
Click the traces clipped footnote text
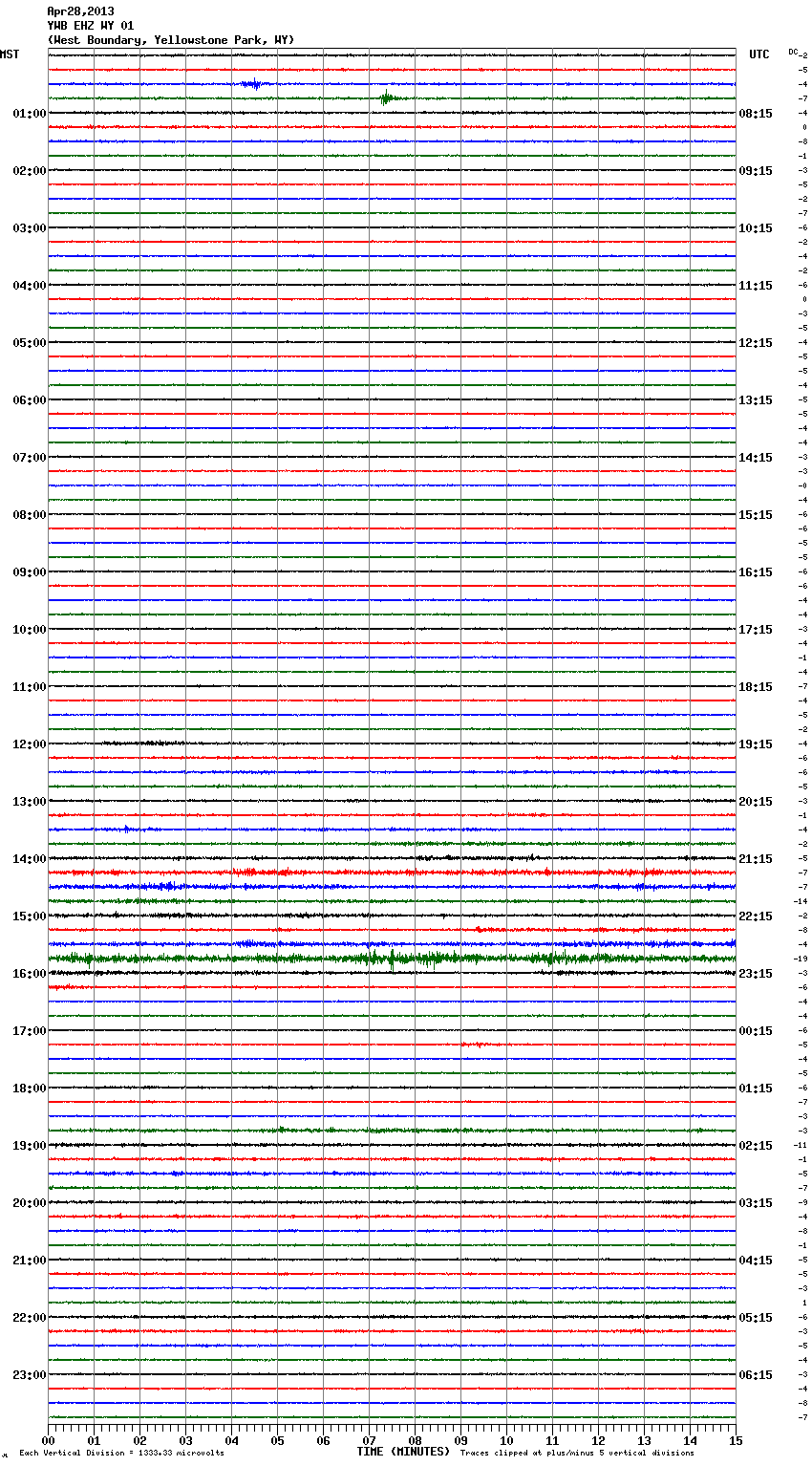(x=577, y=1454)
